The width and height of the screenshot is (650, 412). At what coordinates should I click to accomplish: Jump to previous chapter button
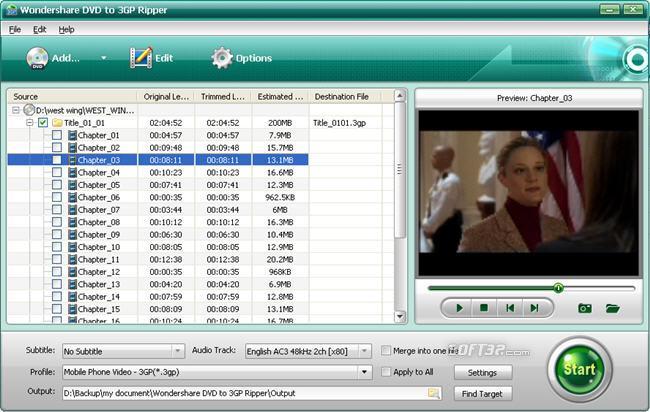pyautogui.click(x=510, y=308)
